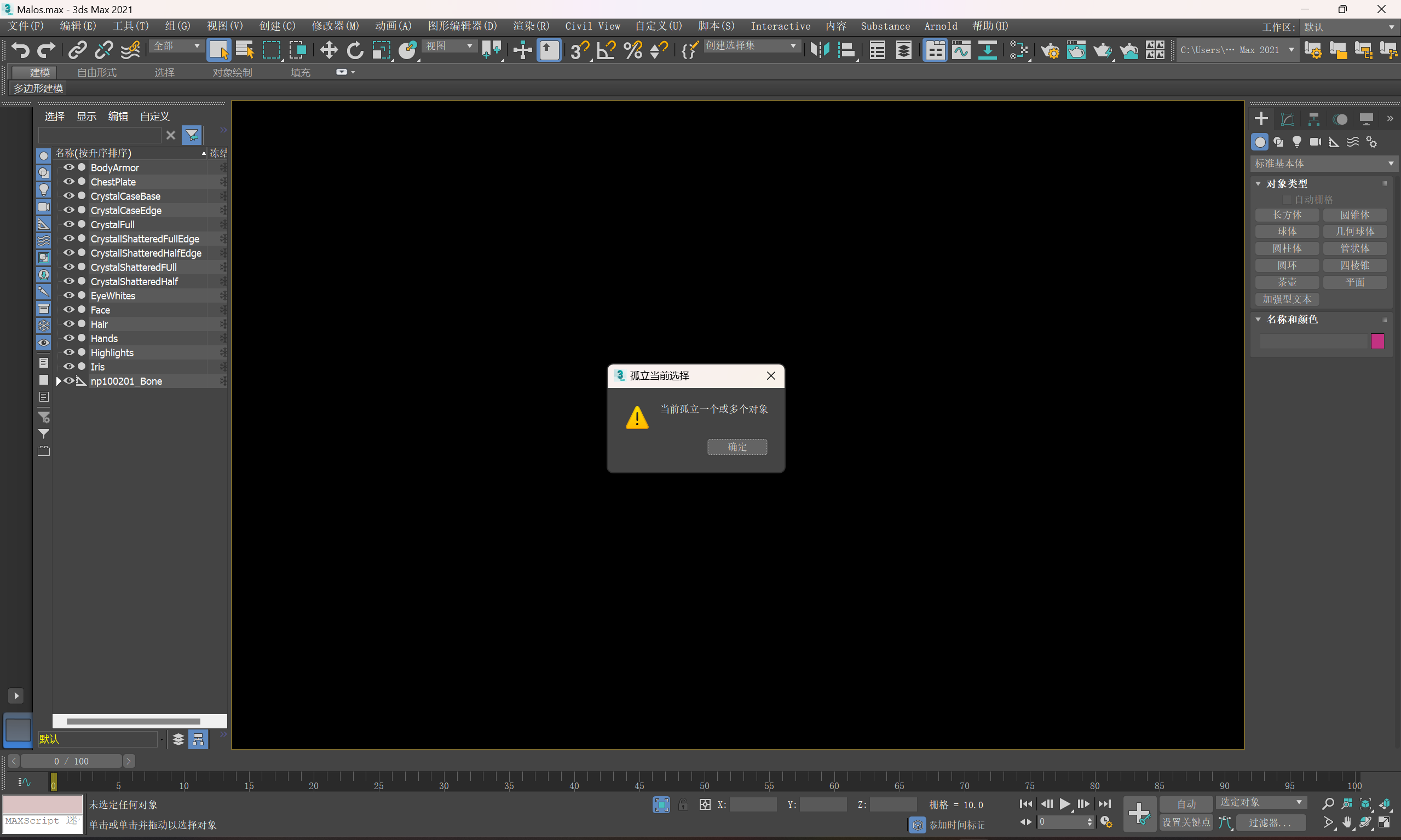Image resolution: width=1401 pixels, height=840 pixels.
Task: Click the Mirror tool icon
Action: tap(820, 50)
